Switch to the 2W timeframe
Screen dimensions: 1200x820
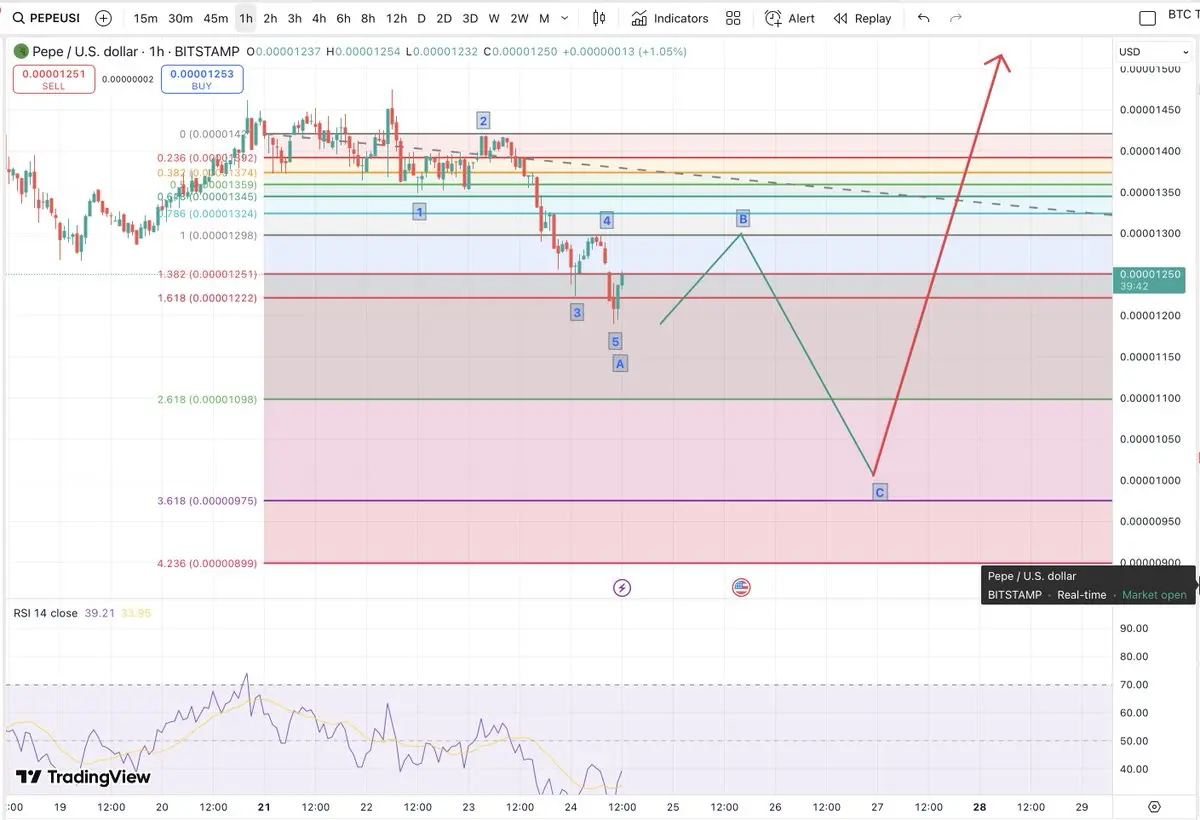click(519, 18)
